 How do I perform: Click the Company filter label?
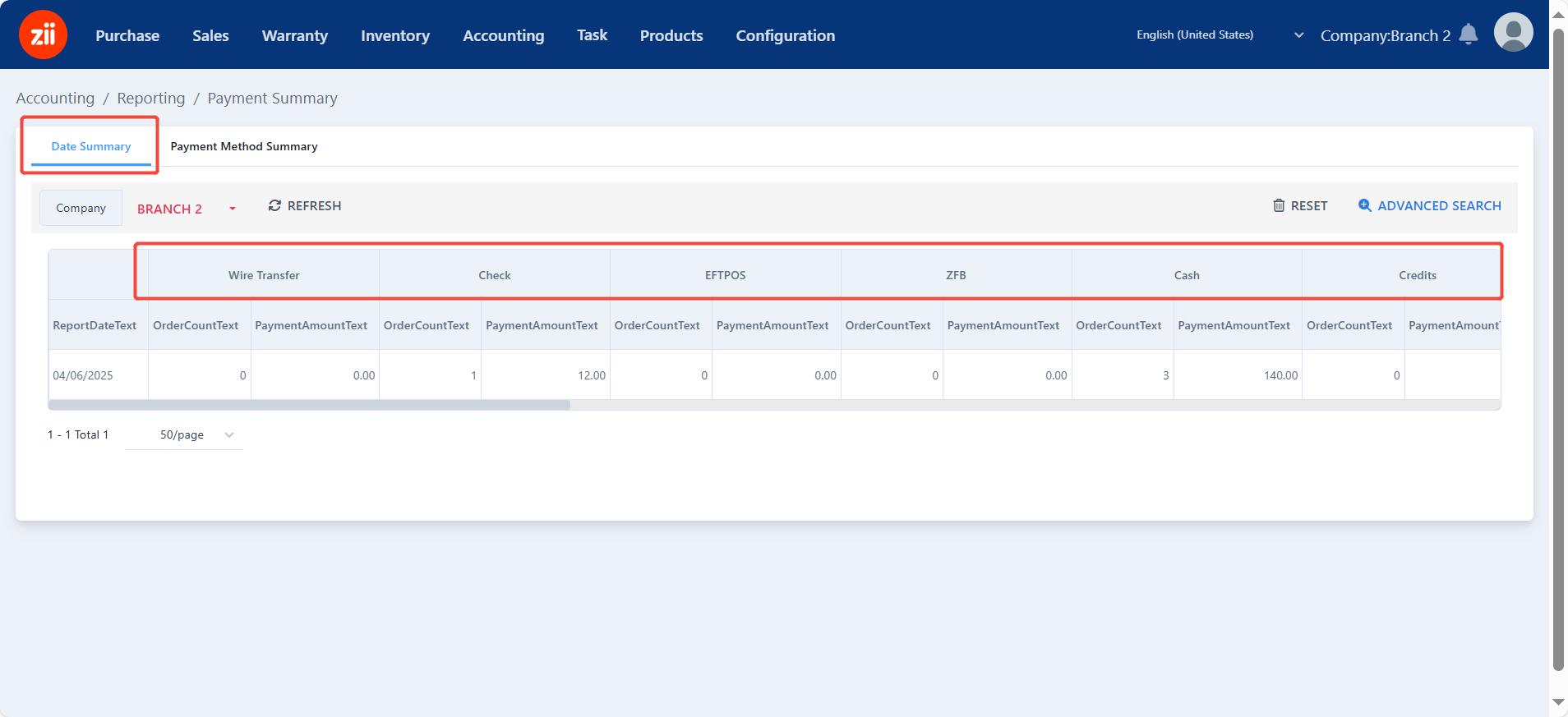coord(81,208)
